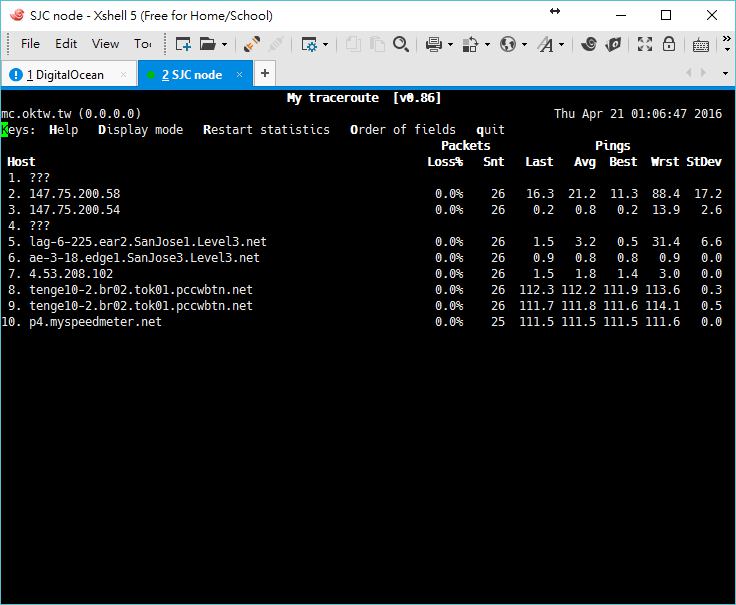The image size is (736, 605).
Task: Open the View menu
Action: coord(105,44)
